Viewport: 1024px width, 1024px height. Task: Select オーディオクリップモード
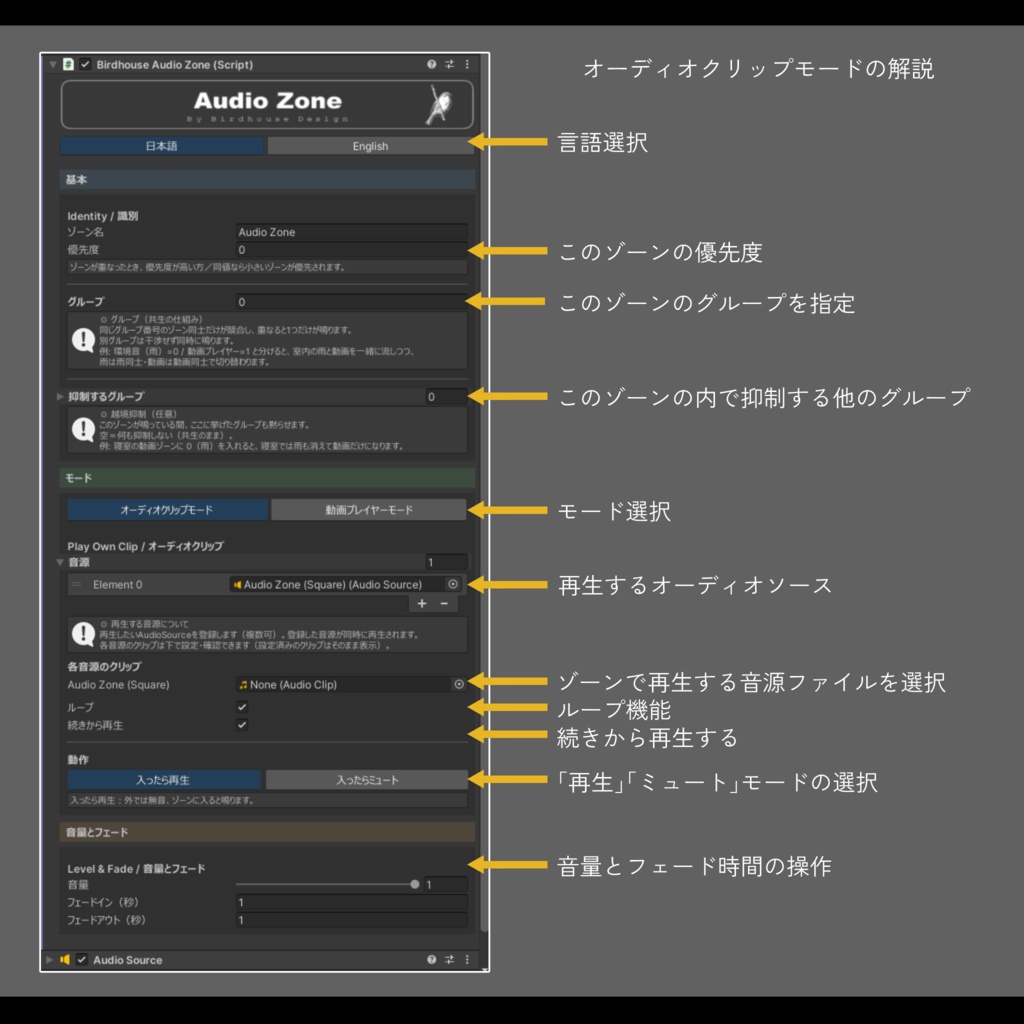click(167, 509)
